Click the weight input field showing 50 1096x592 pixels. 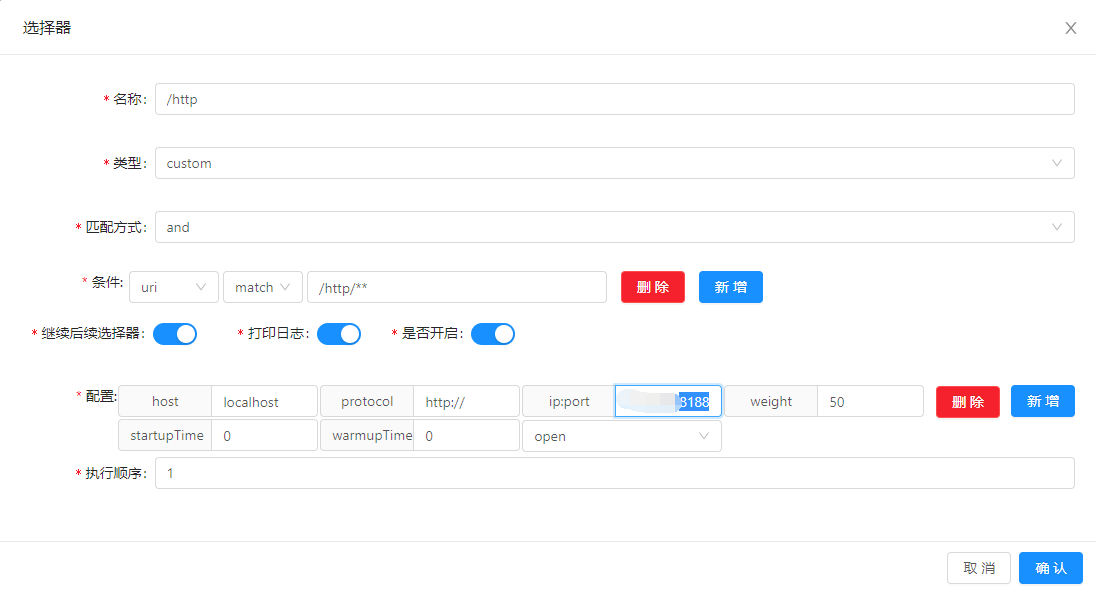click(870, 402)
